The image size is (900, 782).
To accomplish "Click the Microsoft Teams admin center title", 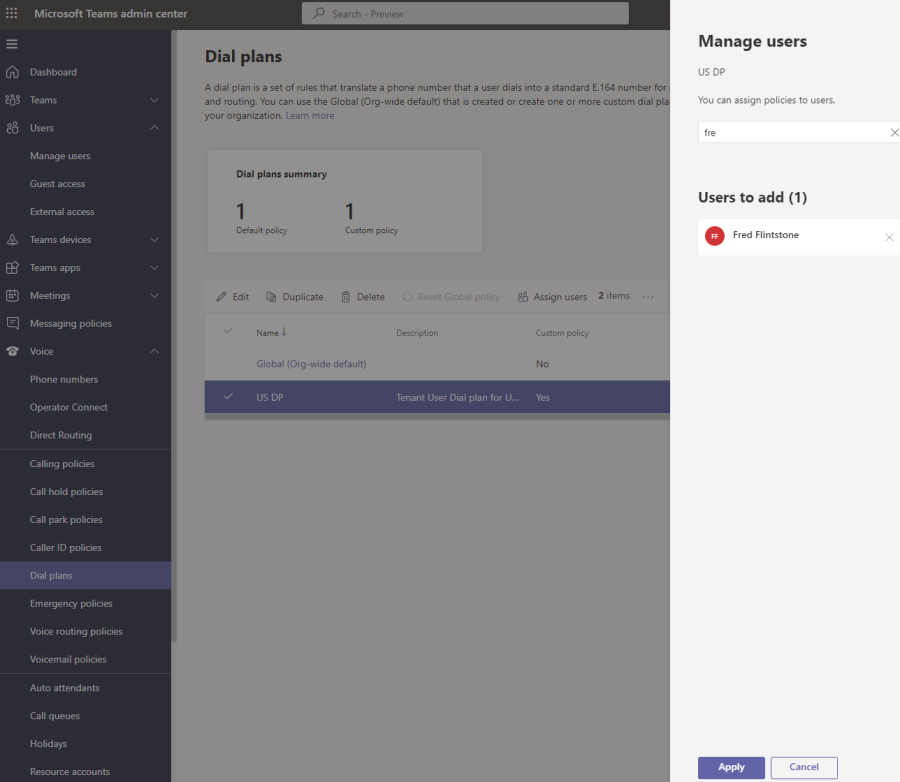I will click(111, 13).
